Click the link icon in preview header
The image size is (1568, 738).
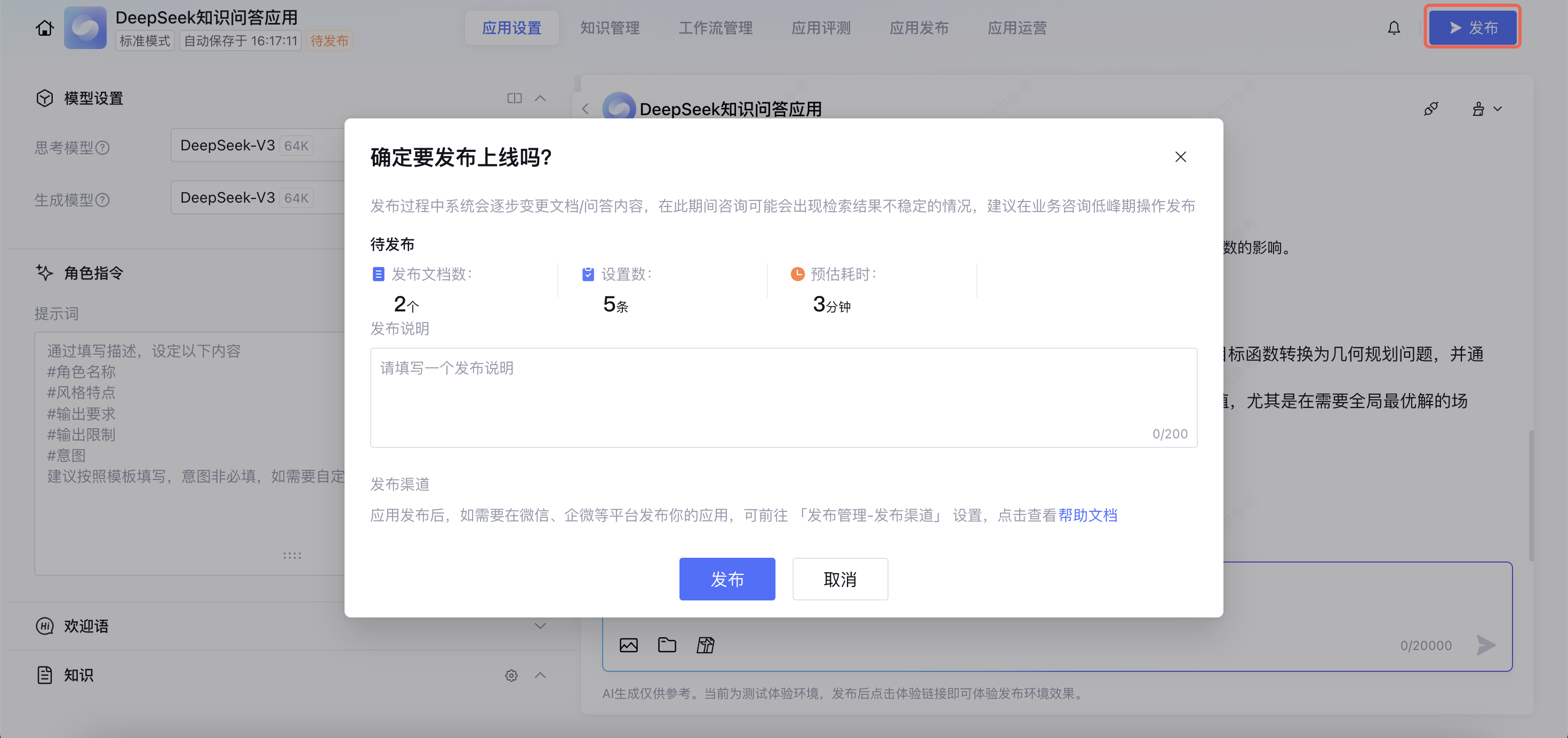coord(1430,109)
